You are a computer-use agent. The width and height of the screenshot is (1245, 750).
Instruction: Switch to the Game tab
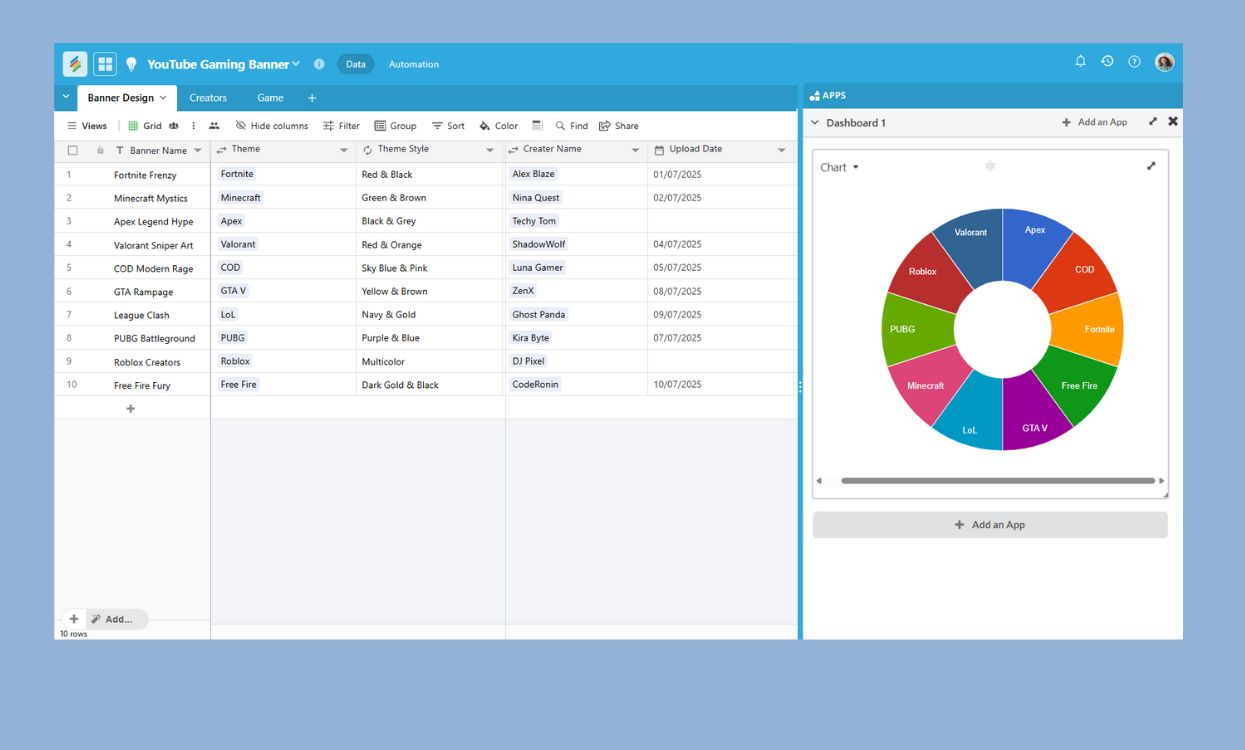(x=270, y=98)
